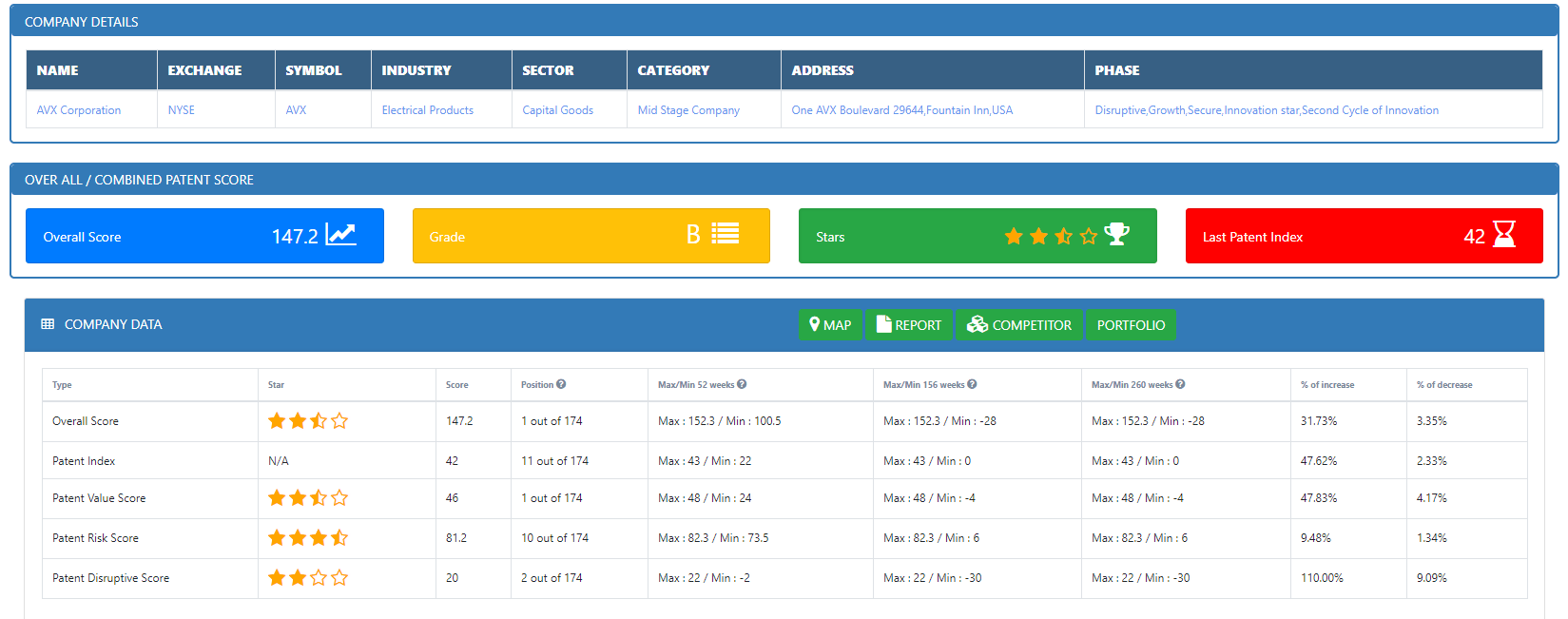The width and height of the screenshot is (1568, 619).
Task: Click the hourglass icon in Last Patent Index
Action: point(1504,234)
